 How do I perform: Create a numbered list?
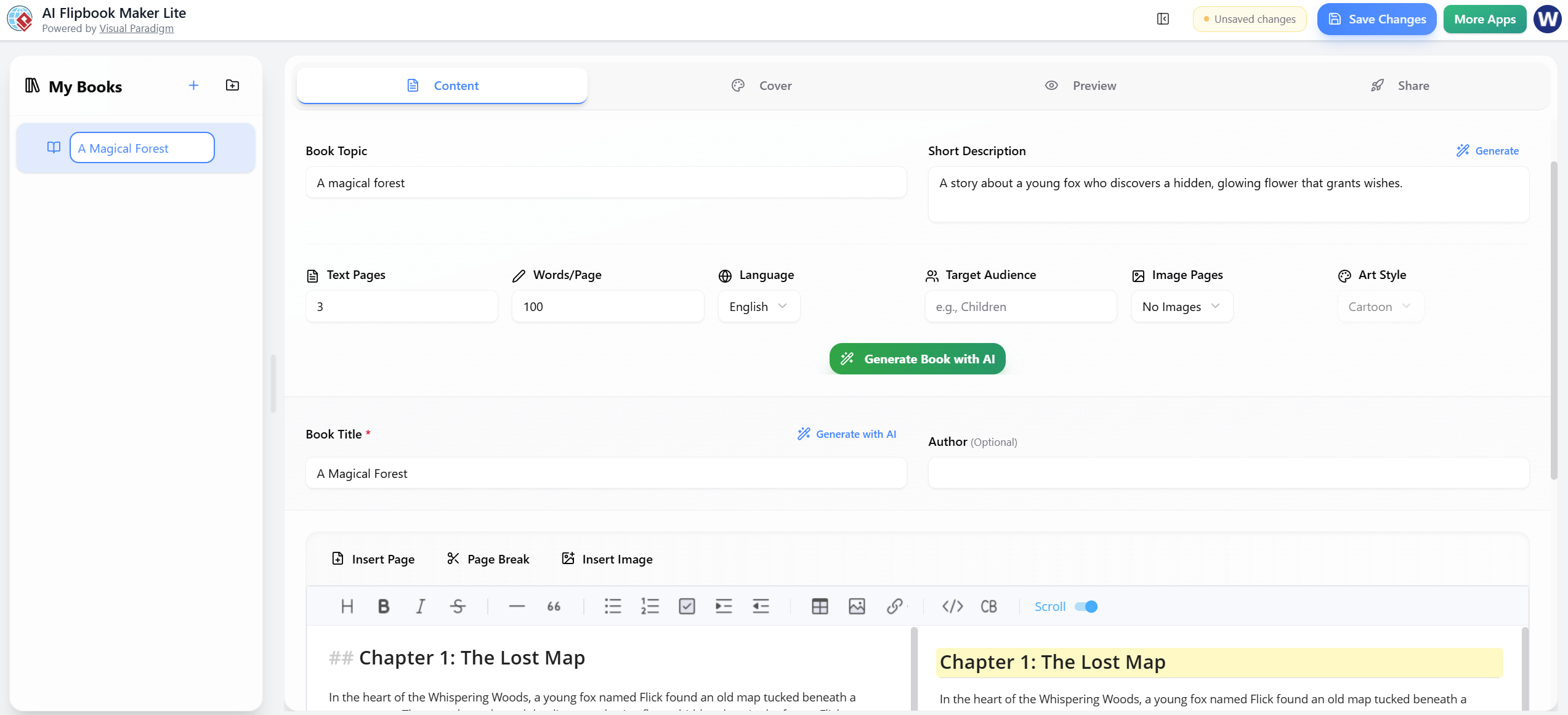pyautogui.click(x=650, y=606)
